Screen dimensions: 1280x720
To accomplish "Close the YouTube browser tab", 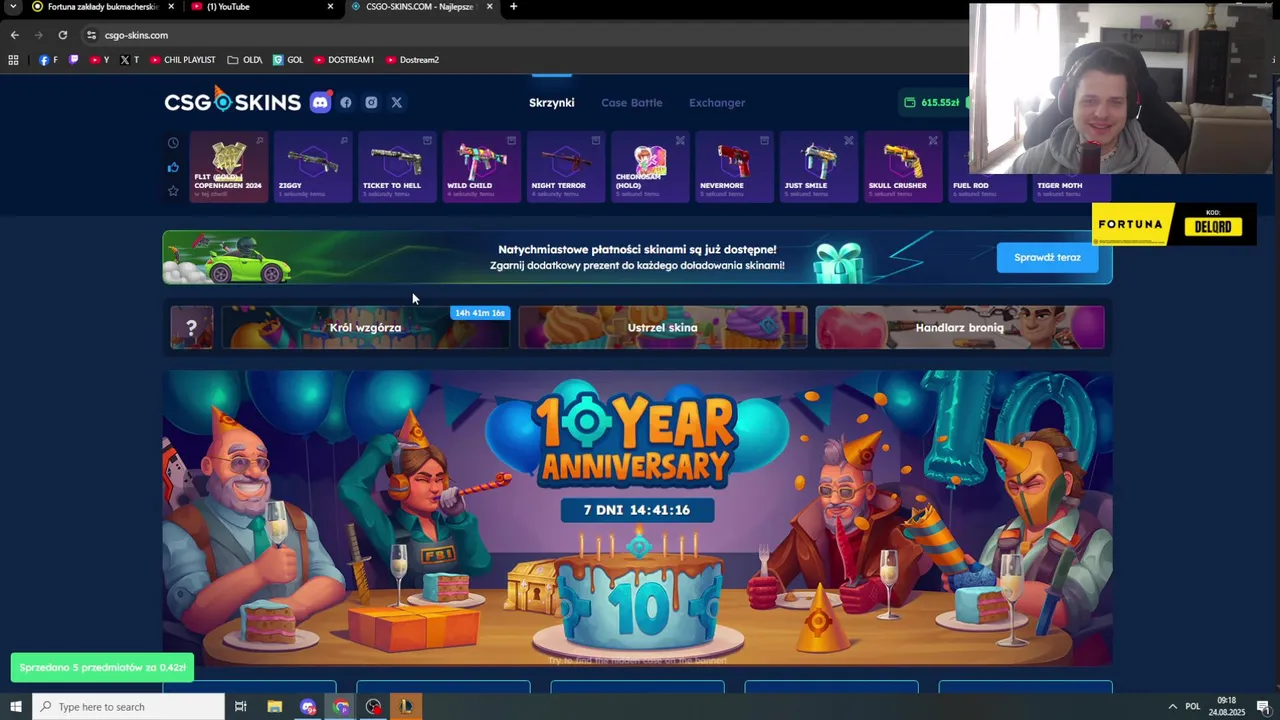I will (x=330, y=7).
